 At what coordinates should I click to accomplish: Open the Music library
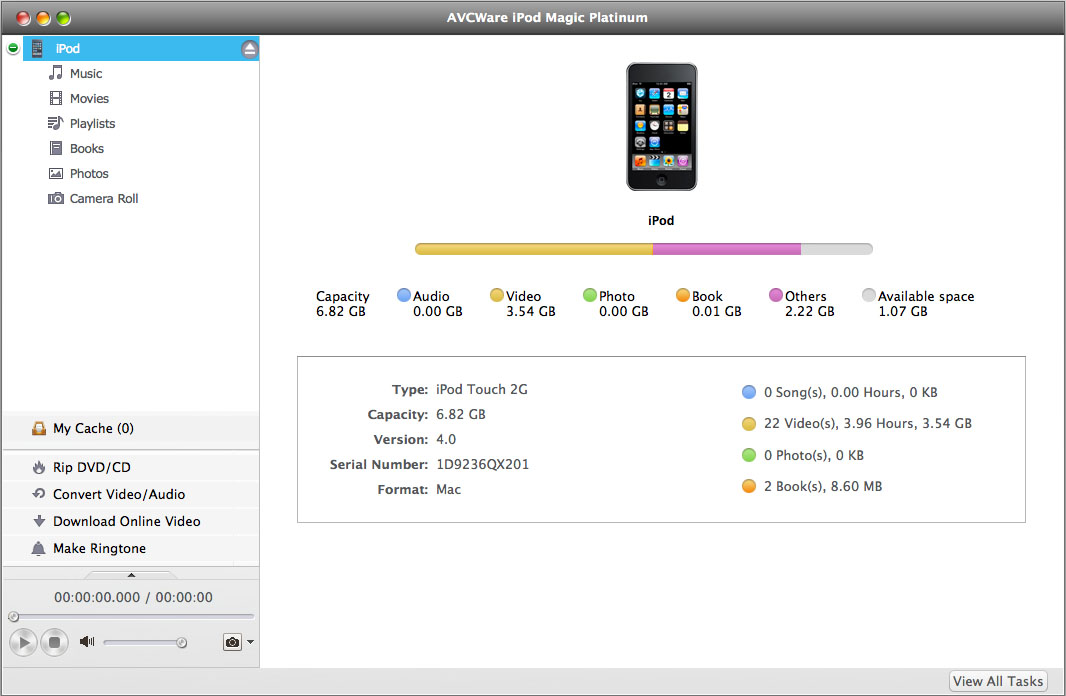coord(86,73)
